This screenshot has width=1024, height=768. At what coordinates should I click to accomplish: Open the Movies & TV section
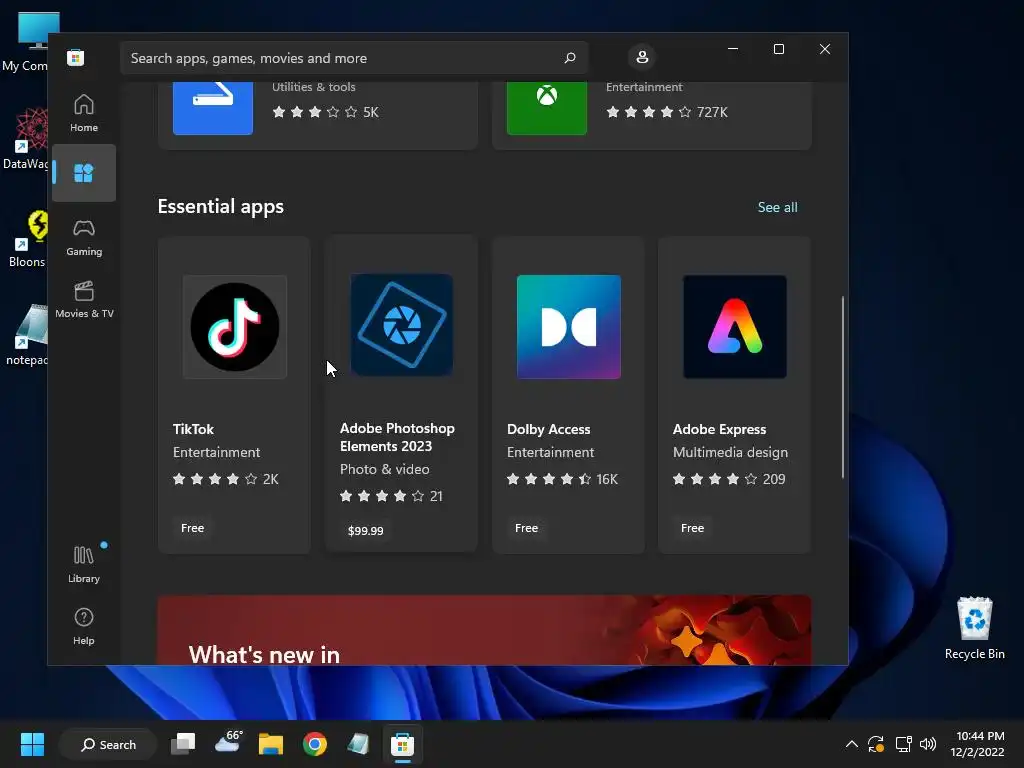(84, 299)
